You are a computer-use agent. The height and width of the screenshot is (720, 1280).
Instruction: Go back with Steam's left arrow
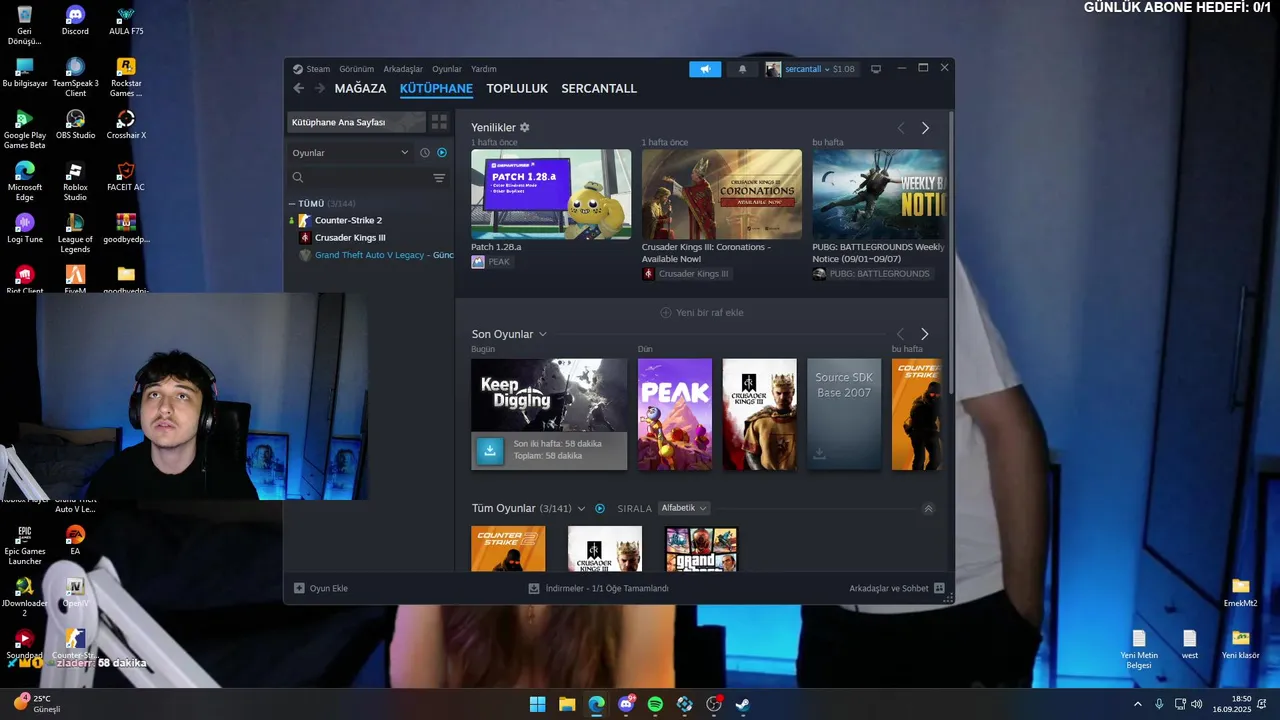[299, 88]
